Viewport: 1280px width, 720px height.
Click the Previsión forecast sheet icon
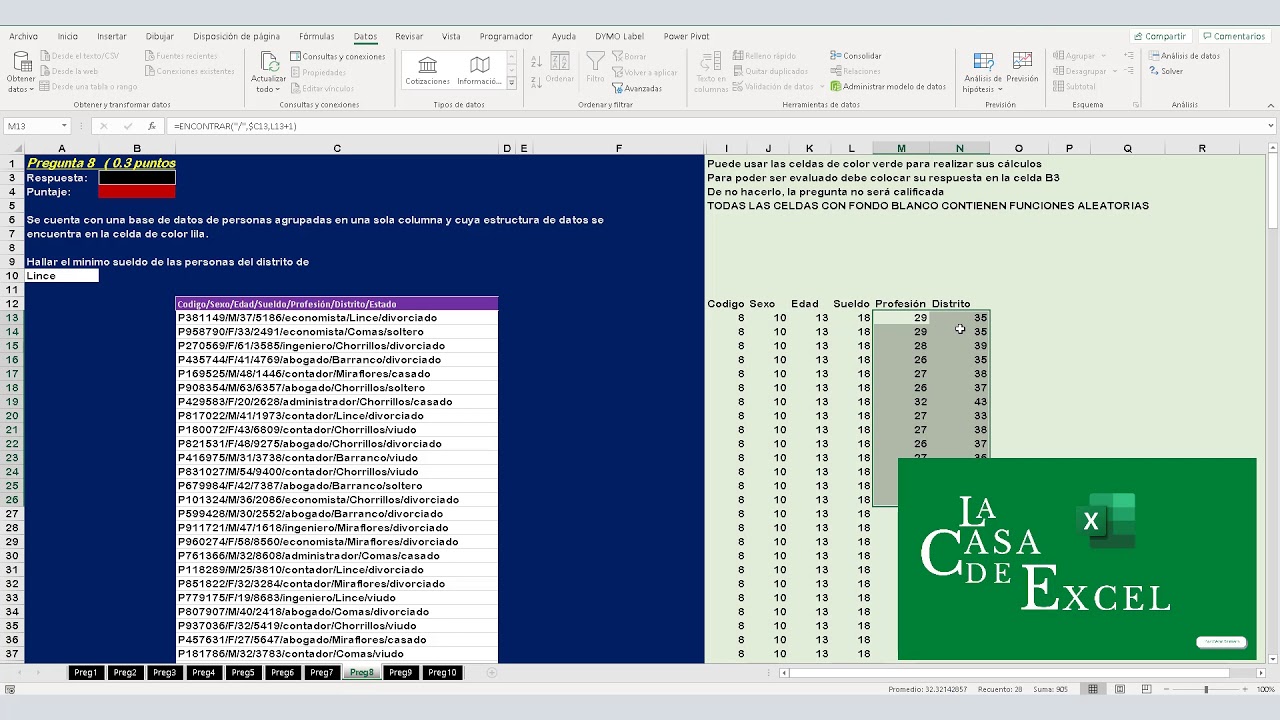pos(1022,68)
